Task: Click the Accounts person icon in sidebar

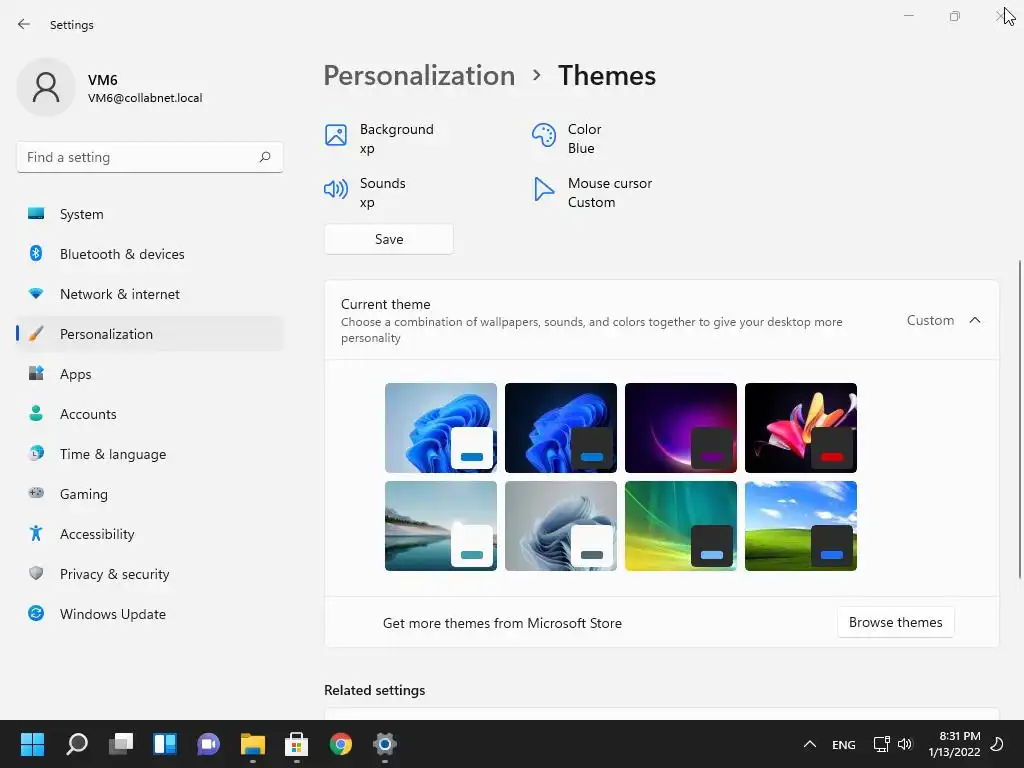Action: [36, 413]
